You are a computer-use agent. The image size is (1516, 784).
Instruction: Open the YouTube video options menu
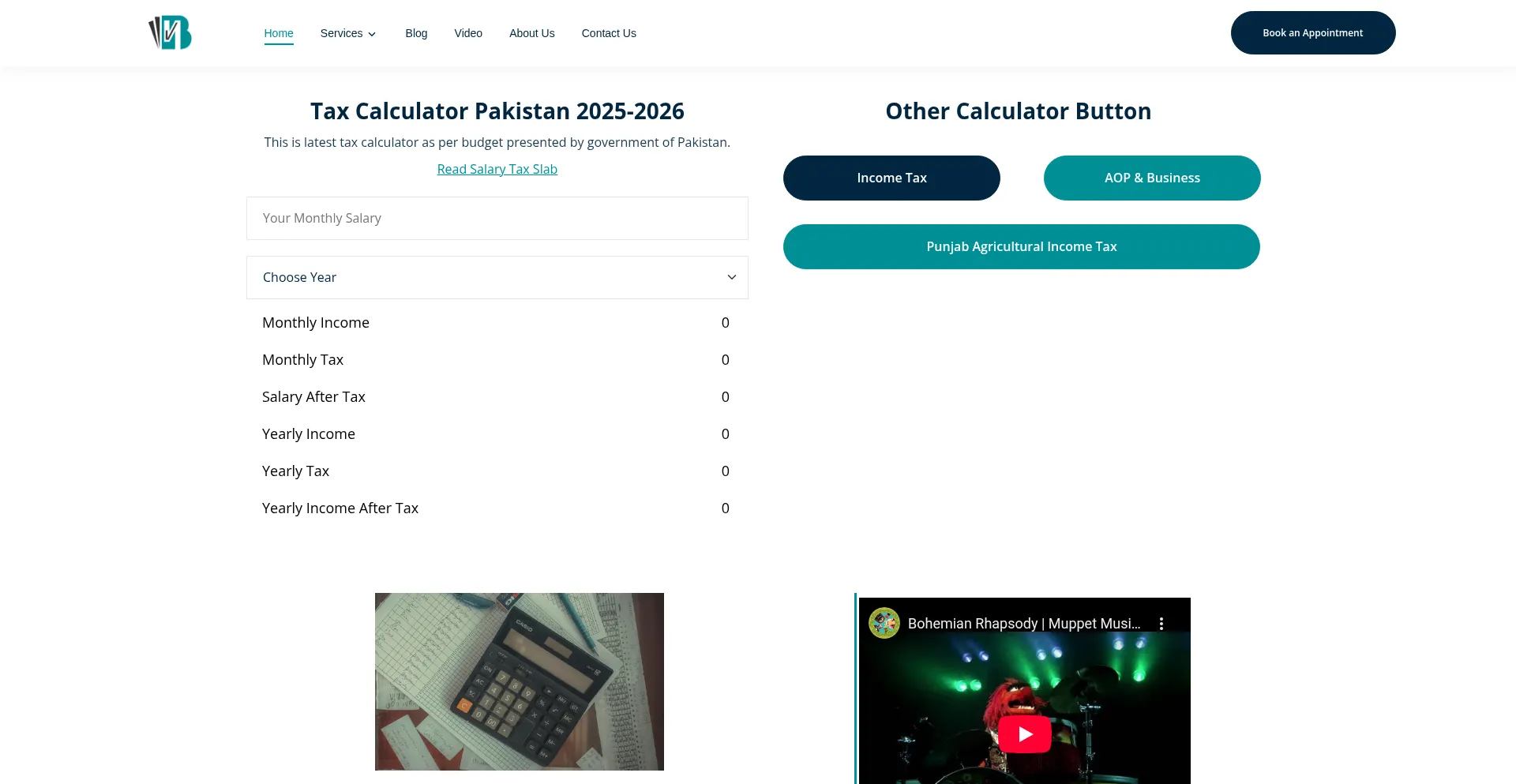[x=1161, y=624]
